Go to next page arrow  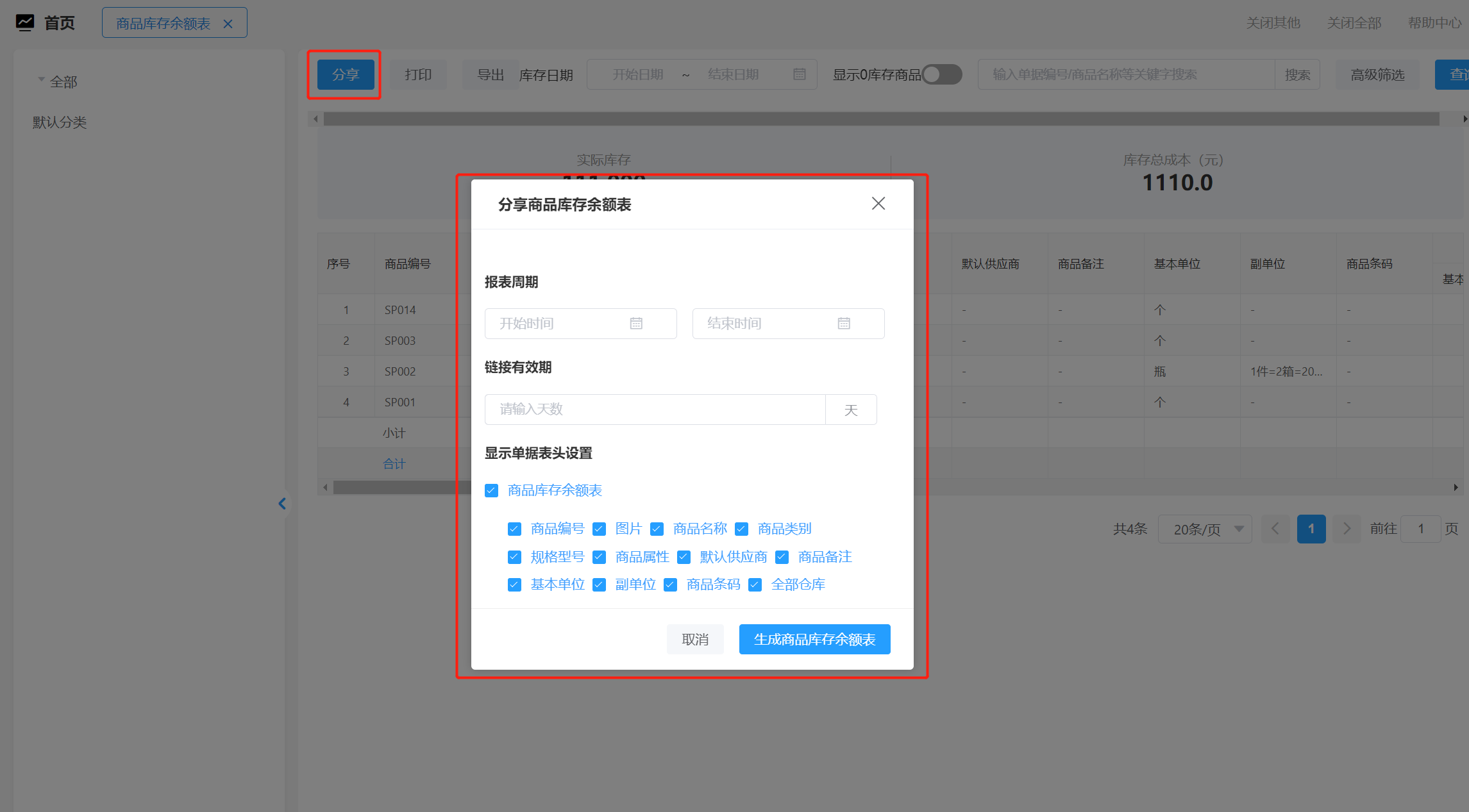pos(1346,529)
